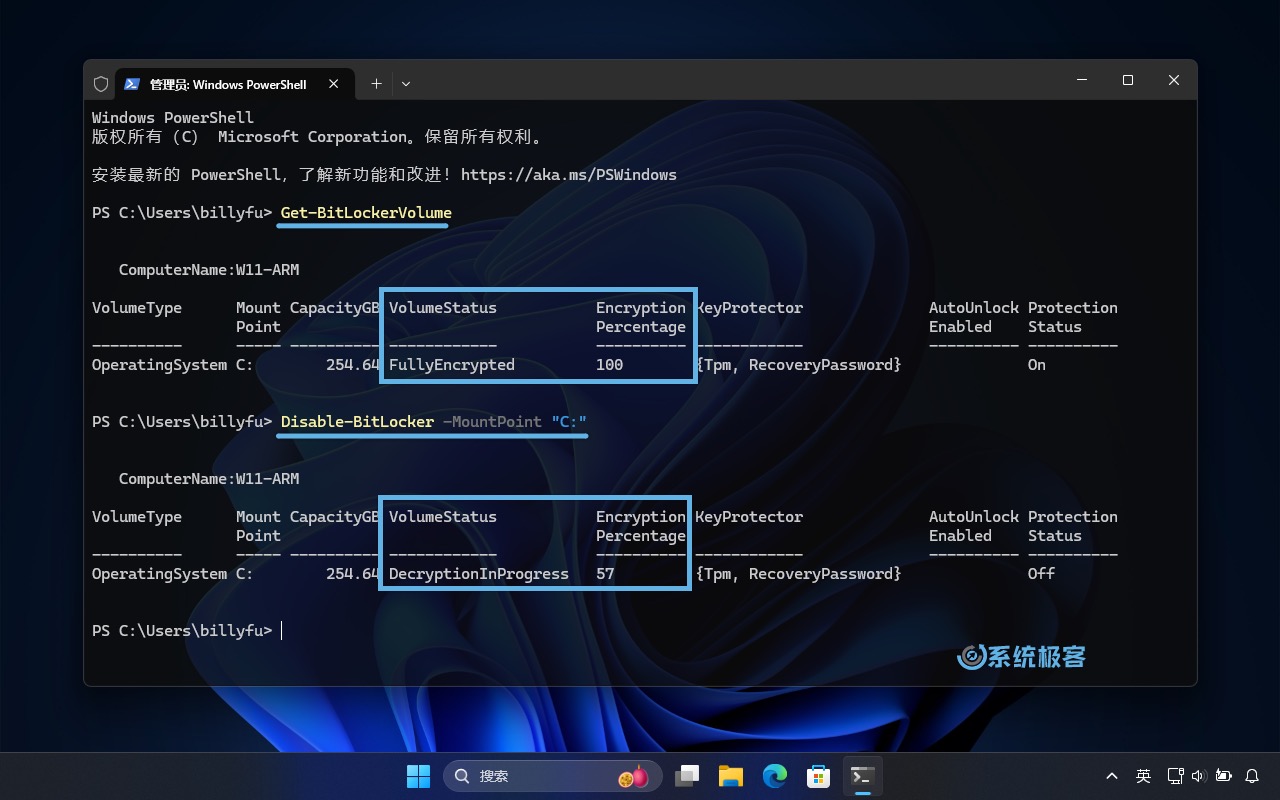Image resolution: width=1280 pixels, height=800 pixels.
Task: Click the -MountPoint parameter text
Action: (492, 422)
